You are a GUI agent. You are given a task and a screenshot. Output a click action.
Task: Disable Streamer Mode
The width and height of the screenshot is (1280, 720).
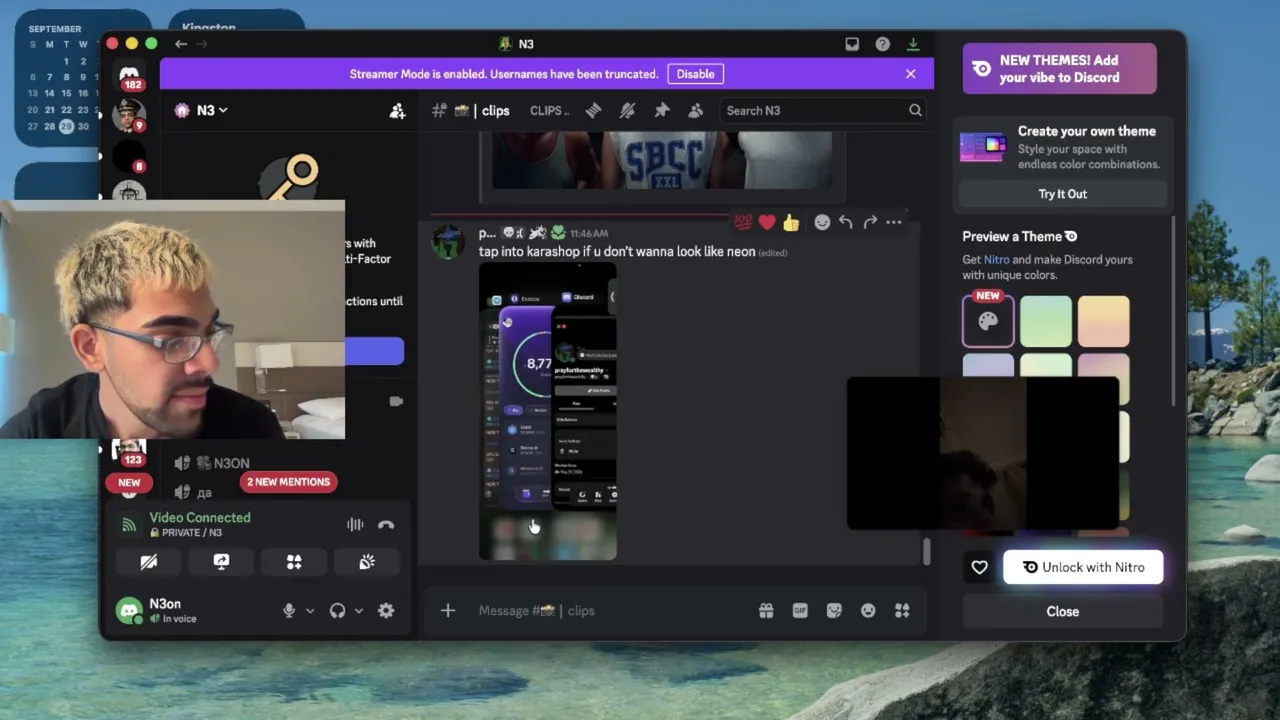click(x=695, y=74)
